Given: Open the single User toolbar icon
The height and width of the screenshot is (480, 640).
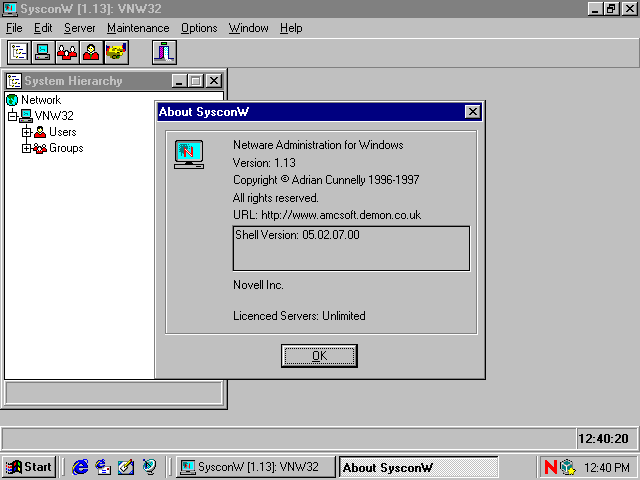Looking at the screenshot, I should [x=91, y=52].
